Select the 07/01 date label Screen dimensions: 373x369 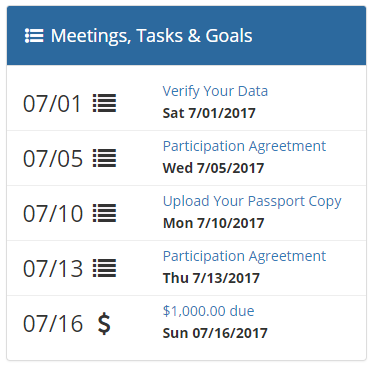(52, 103)
